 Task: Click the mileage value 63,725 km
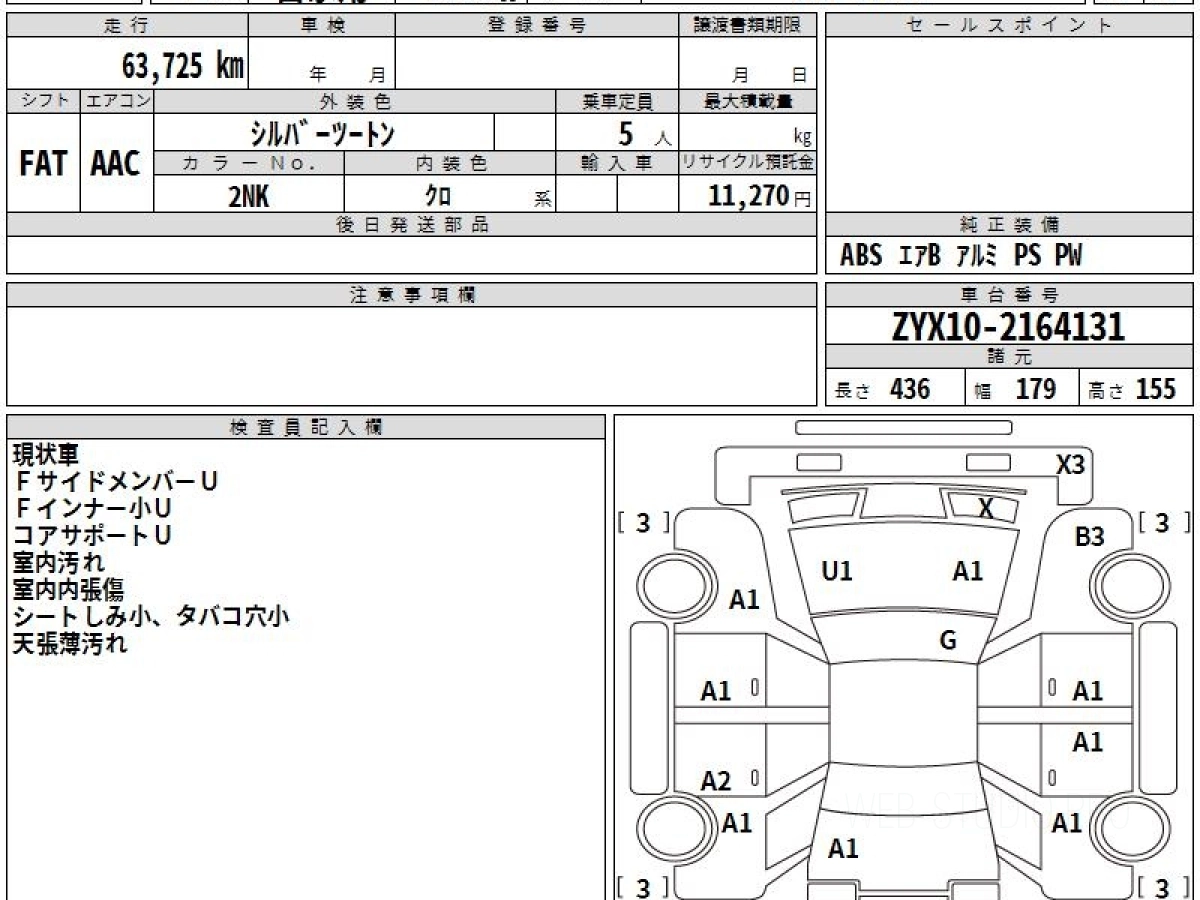183,66
